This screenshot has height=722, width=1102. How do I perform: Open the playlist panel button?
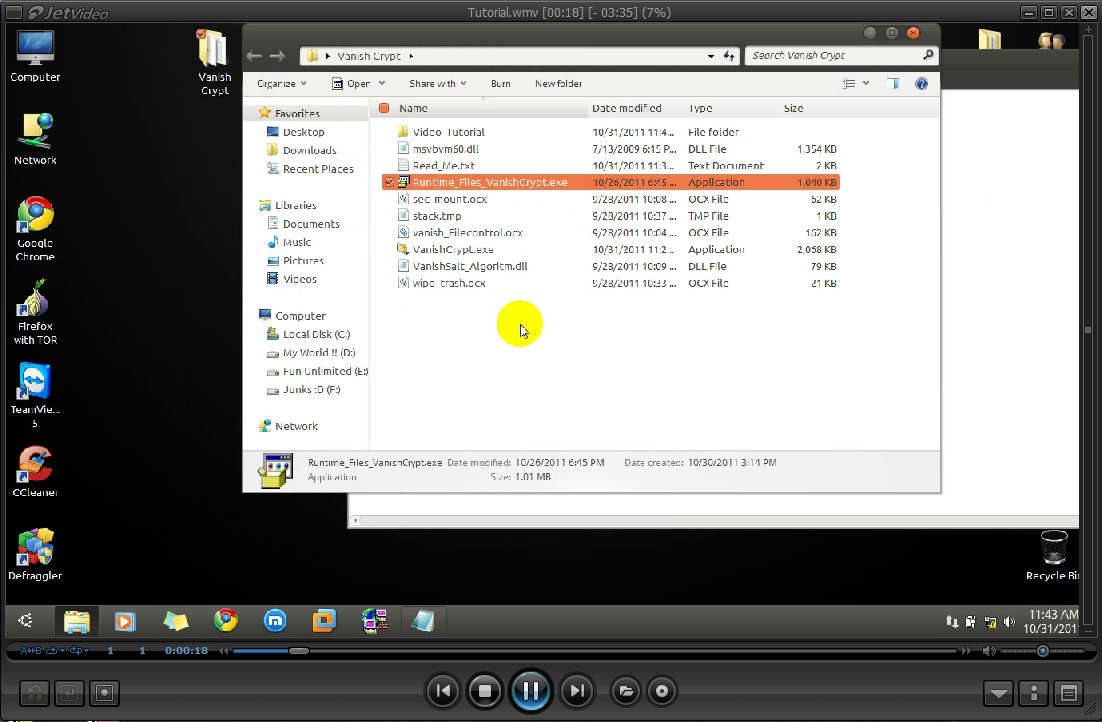tap(1068, 692)
